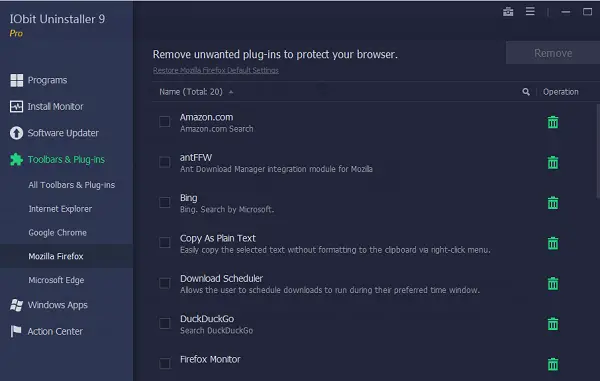This screenshot has height=381, width=600.
Task: Select Toolbars & Plug-ins section
Action: pos(66,160)
